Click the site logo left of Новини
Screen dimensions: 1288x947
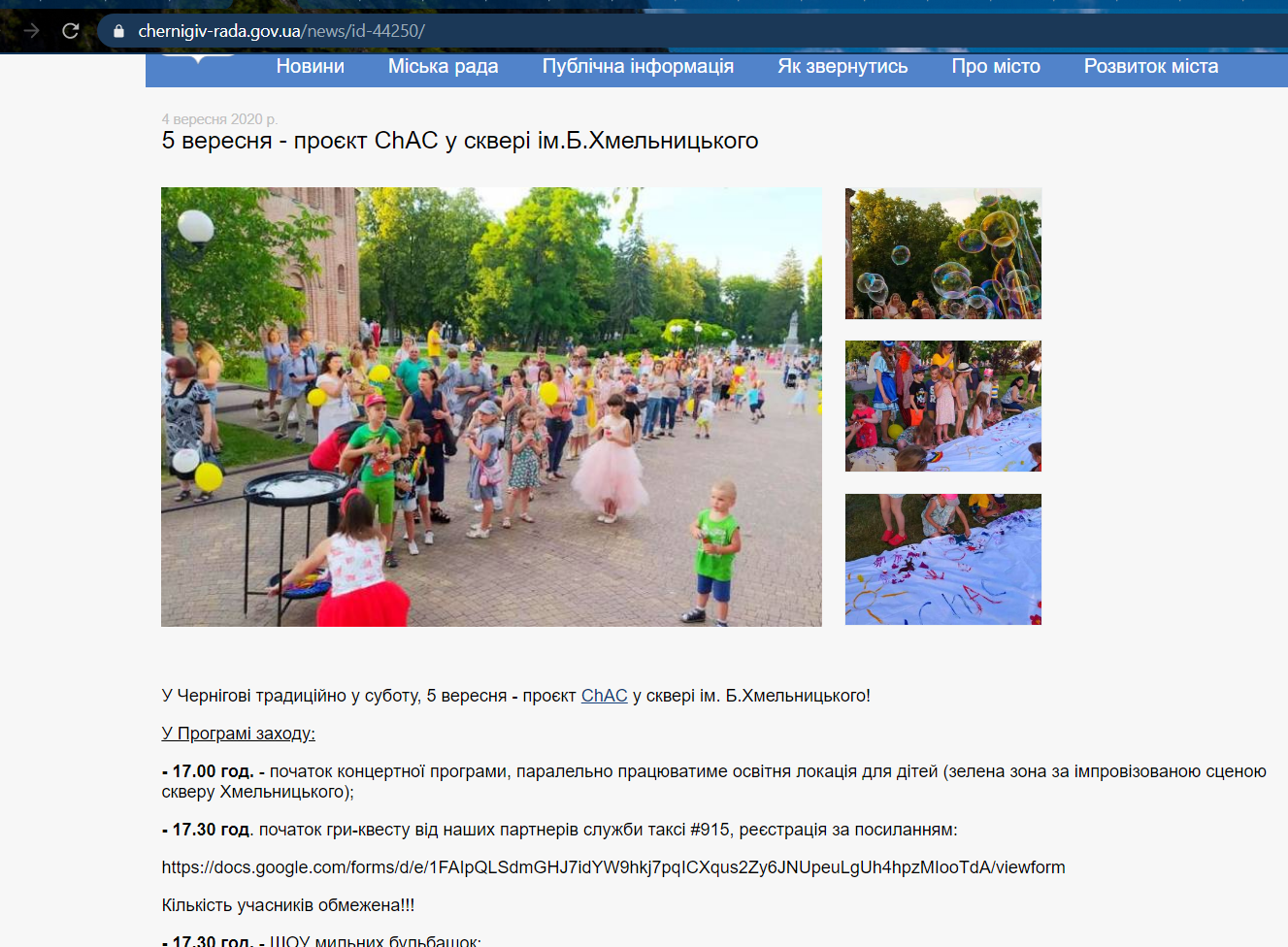[x=198, y=57]
